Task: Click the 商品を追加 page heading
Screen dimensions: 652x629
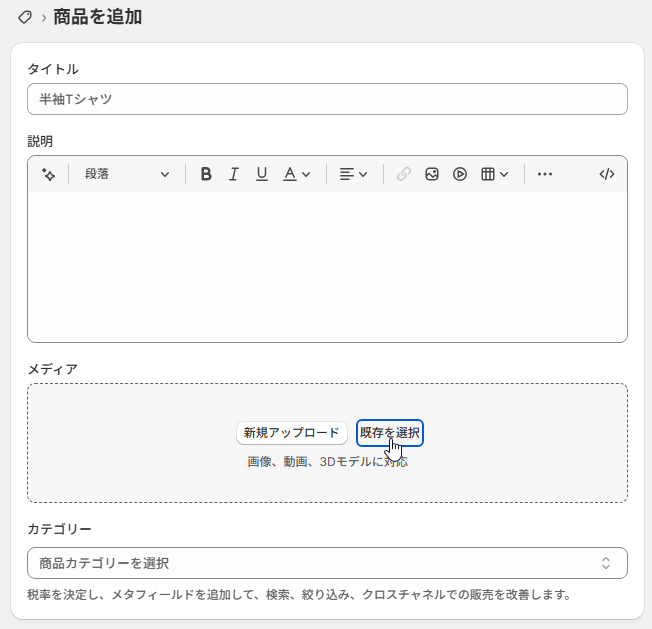Action: [x=98, y=17]
